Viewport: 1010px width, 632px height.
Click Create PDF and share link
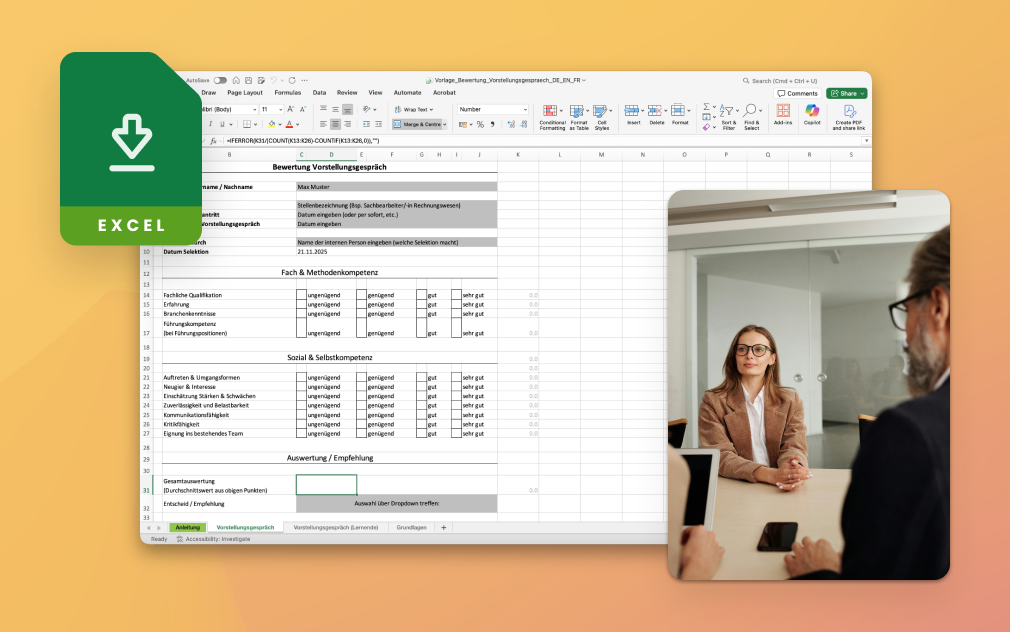click(848, 117)
